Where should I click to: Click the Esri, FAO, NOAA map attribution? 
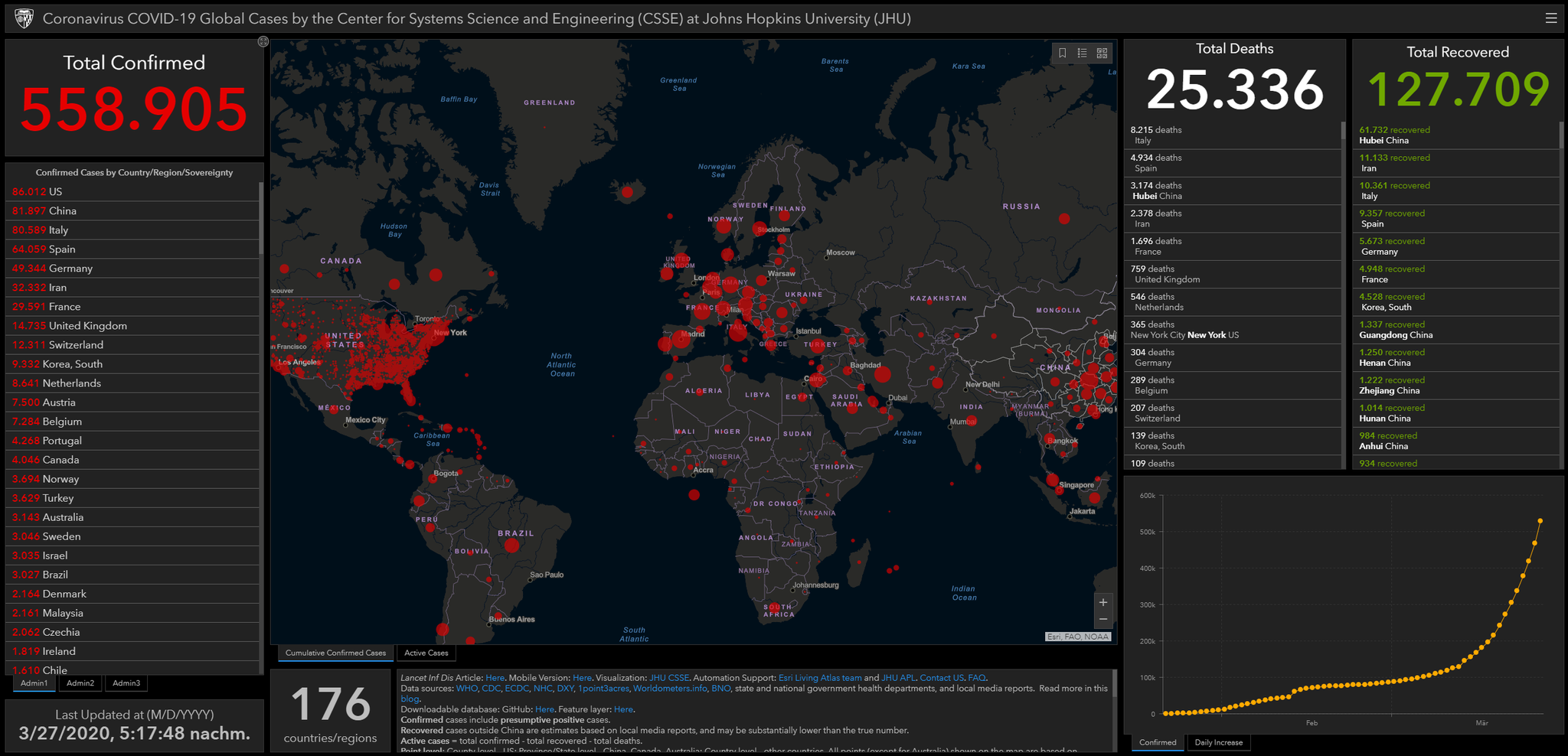click(1078, 637)
